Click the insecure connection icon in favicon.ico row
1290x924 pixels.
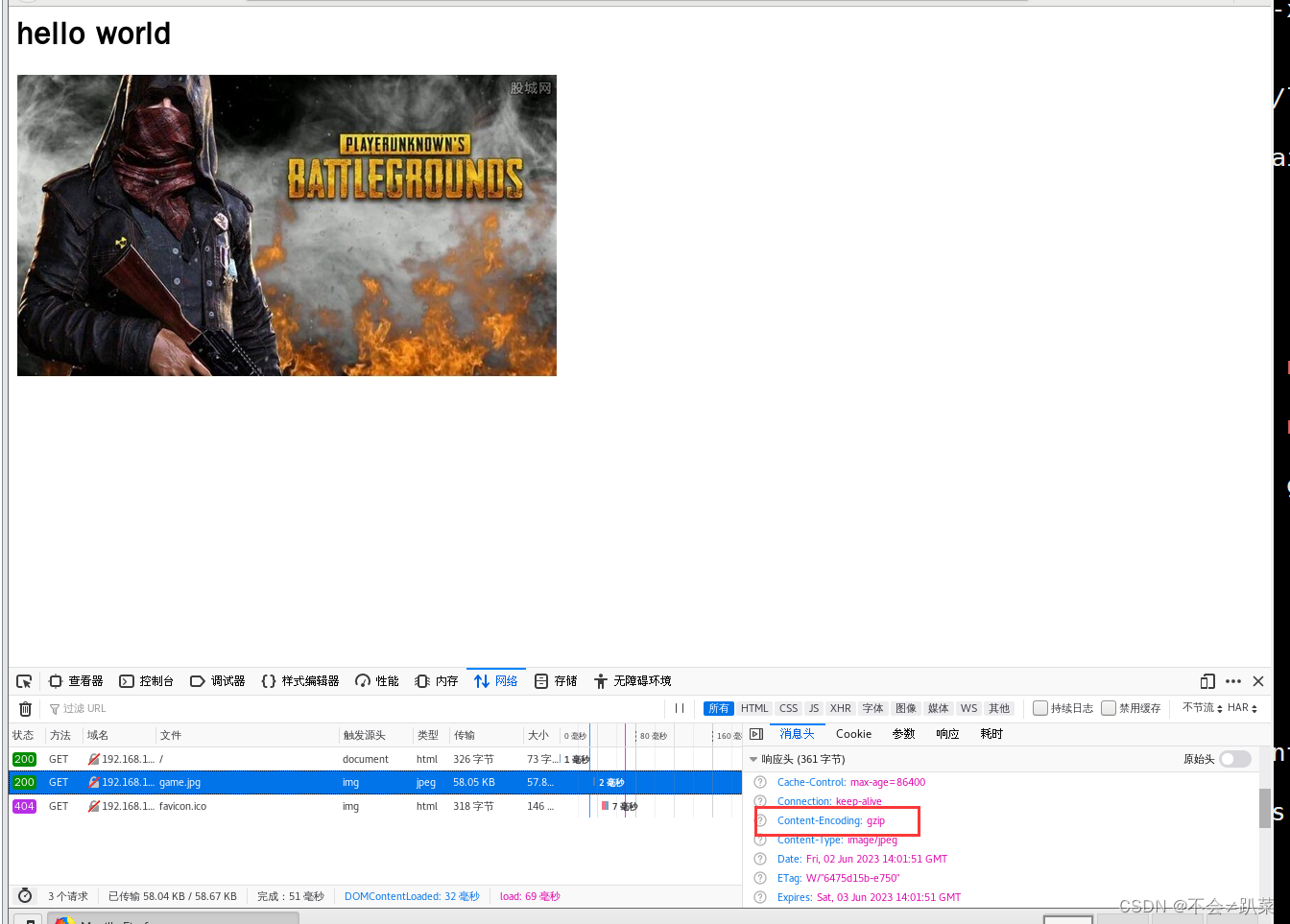click(94, 807)
